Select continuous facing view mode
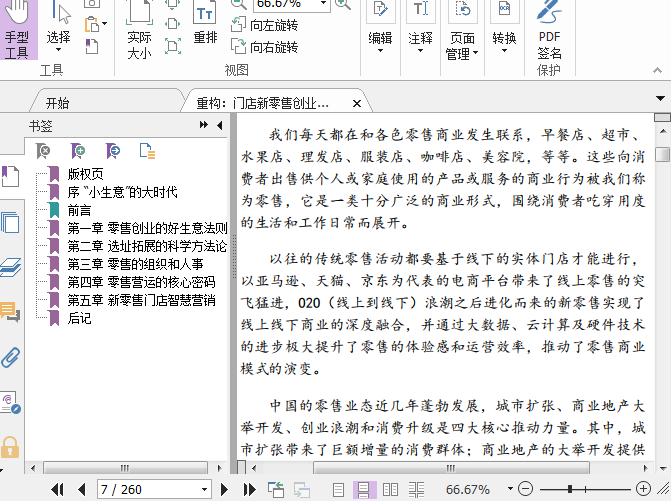This screenshot has height=501, width=671. point(416,489)
